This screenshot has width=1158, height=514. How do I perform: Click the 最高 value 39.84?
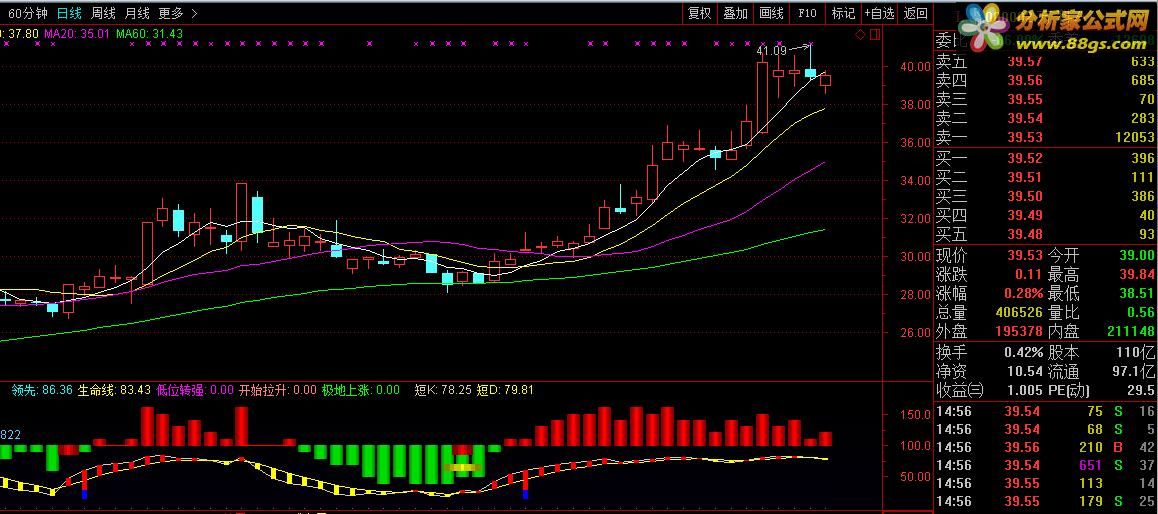[1136, 275]
